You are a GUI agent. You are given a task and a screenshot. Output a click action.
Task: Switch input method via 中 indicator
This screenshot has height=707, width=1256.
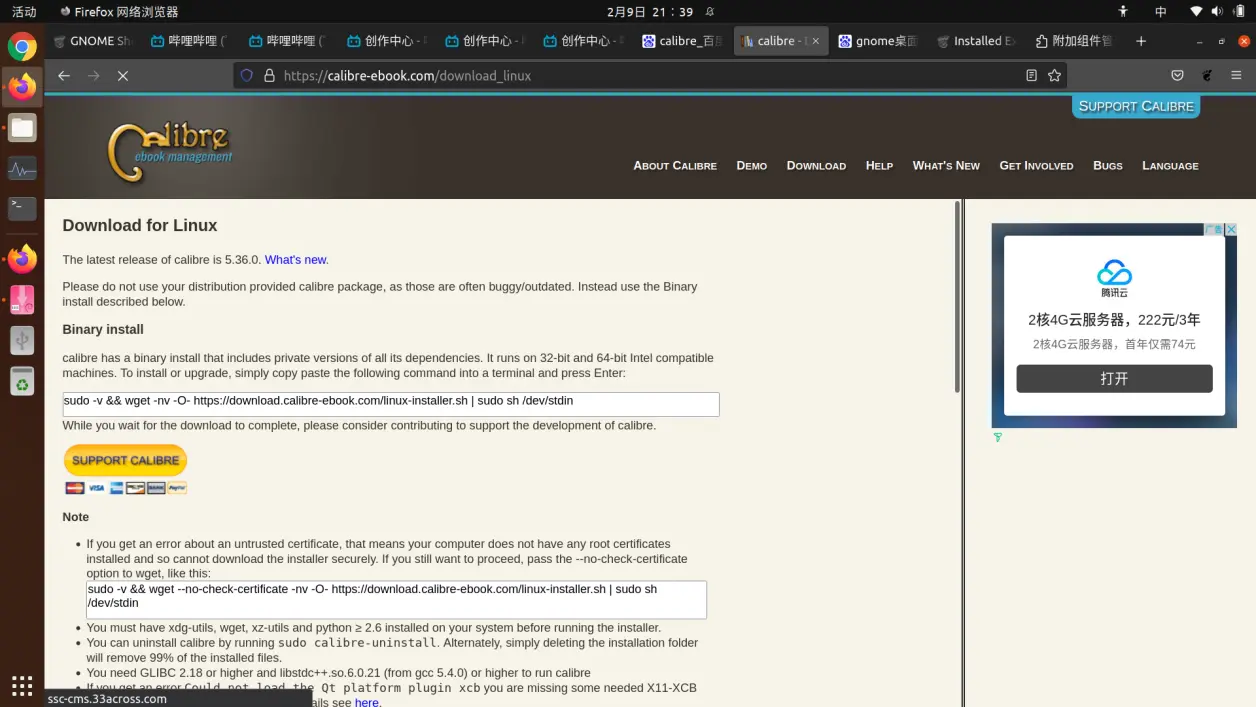(x=1161, y=12)
